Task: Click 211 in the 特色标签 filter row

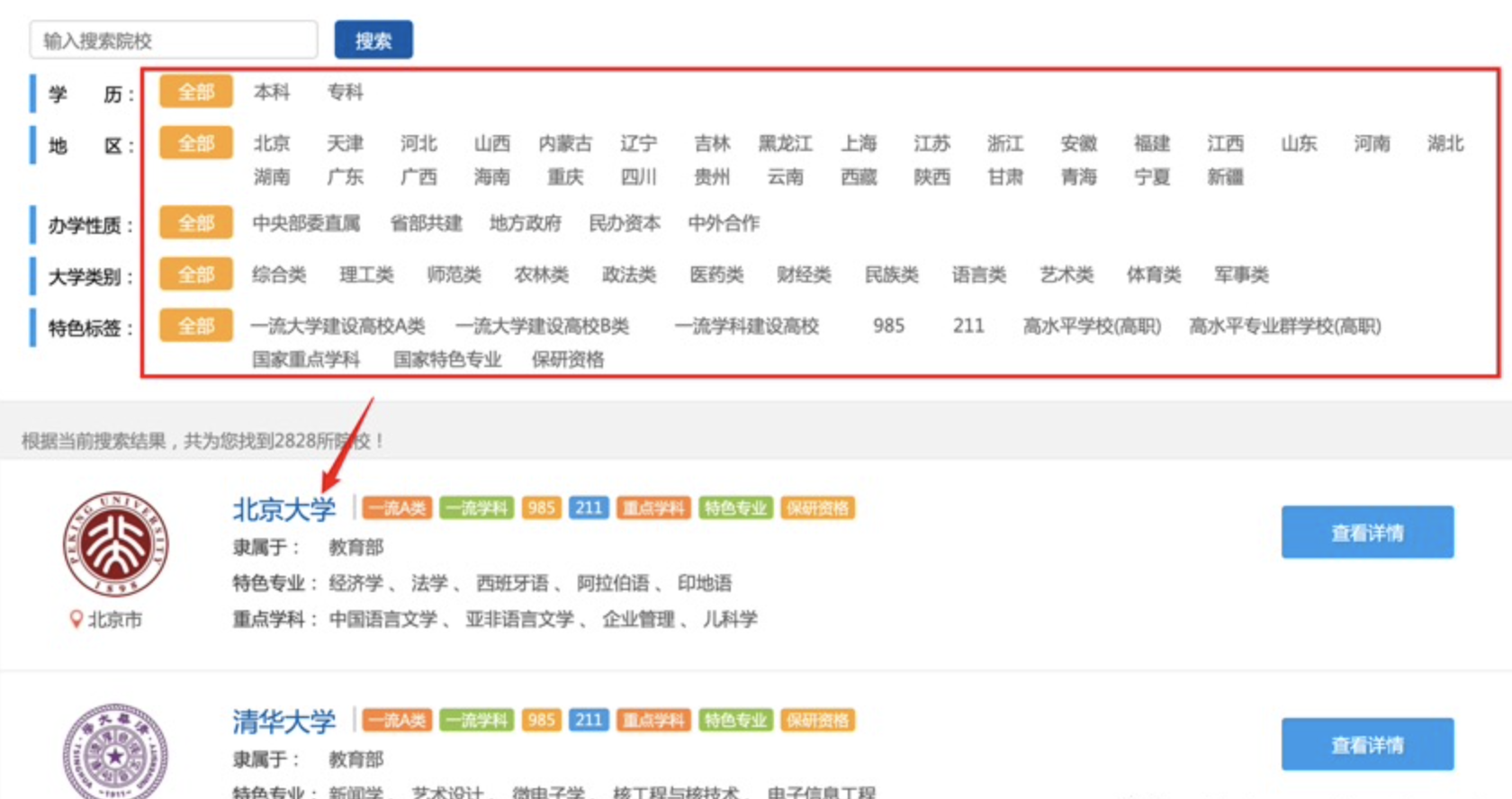Action: coord(968,326)
